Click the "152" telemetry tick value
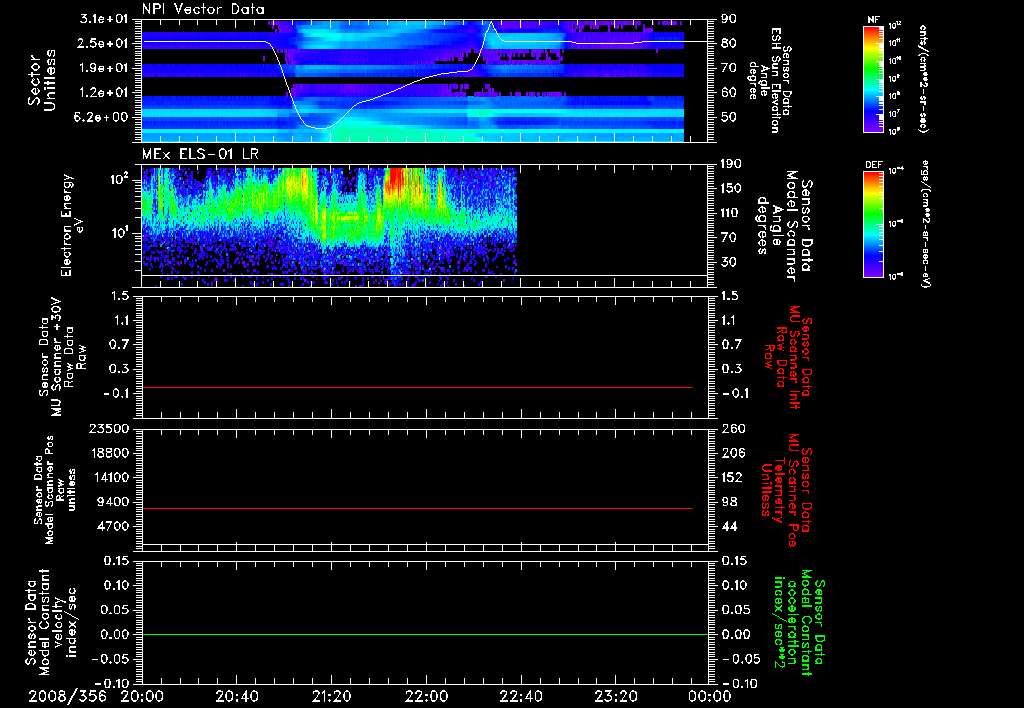 click(x=733, y=477)
